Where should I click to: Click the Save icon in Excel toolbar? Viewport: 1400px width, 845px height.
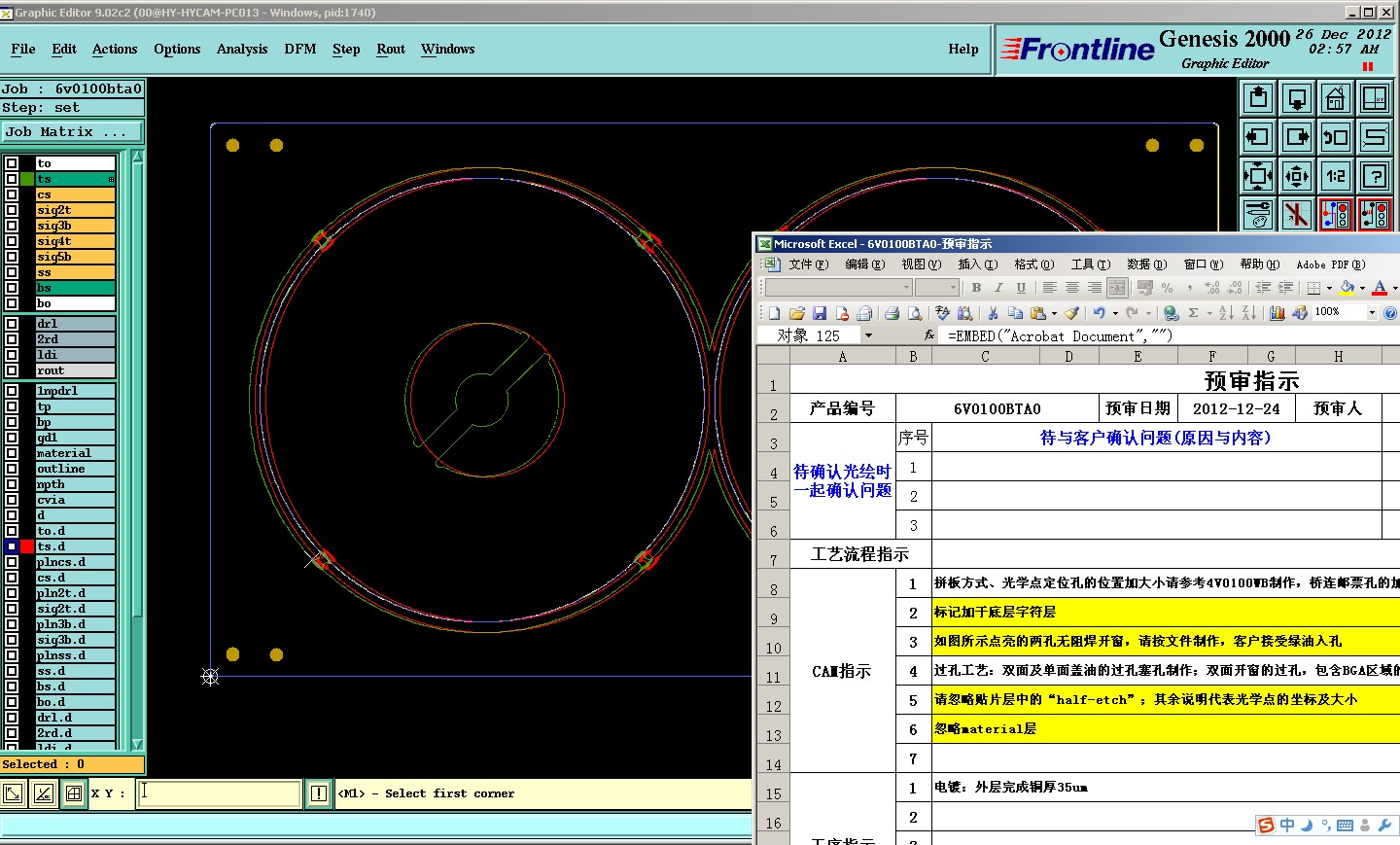[x=820, y=313]
